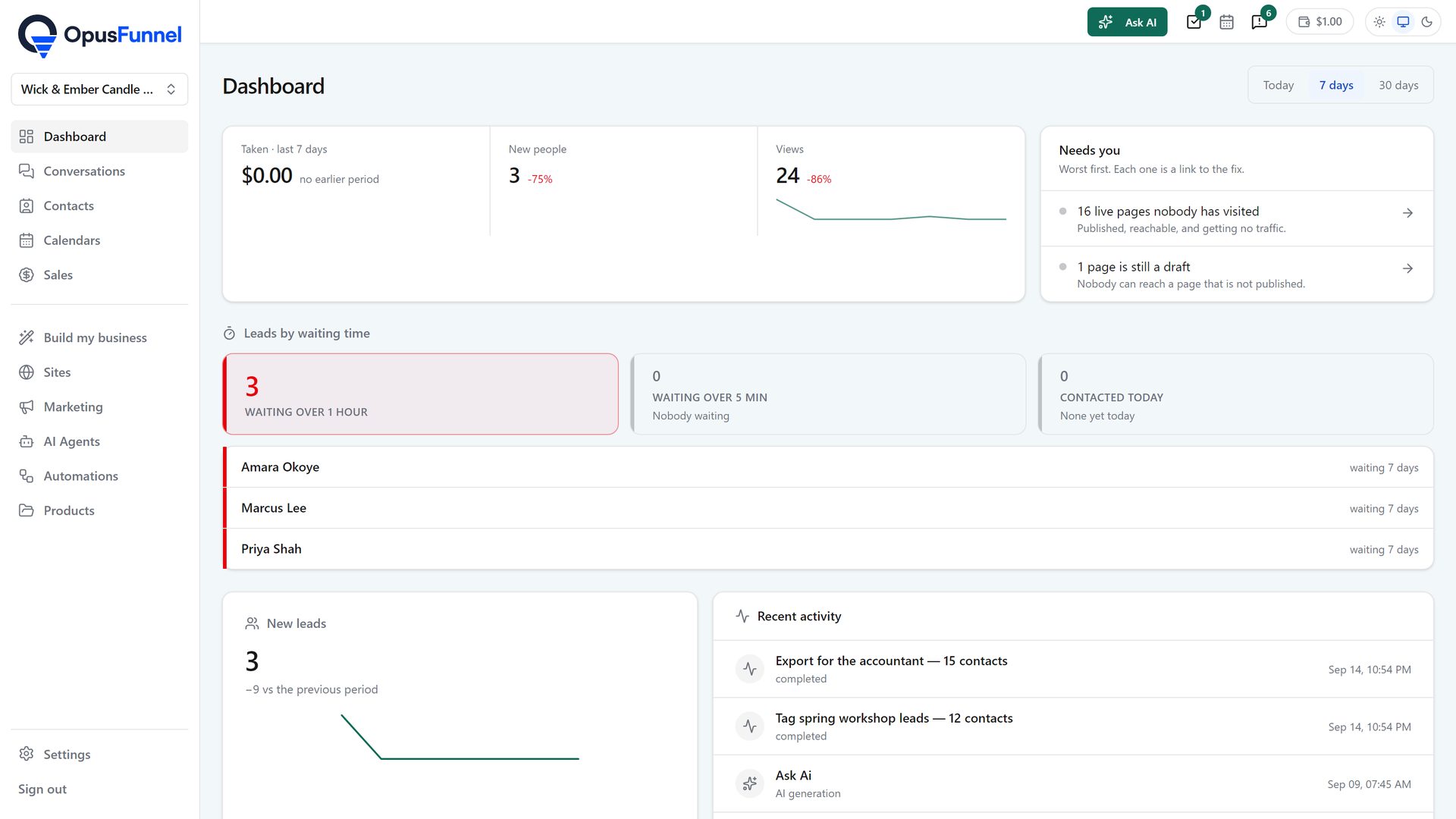Image resolution: width=1456 pixels, height=819 pixels.
Task: Open the Wick & Ember Candle workspace switcher
Action: [99, 89]
